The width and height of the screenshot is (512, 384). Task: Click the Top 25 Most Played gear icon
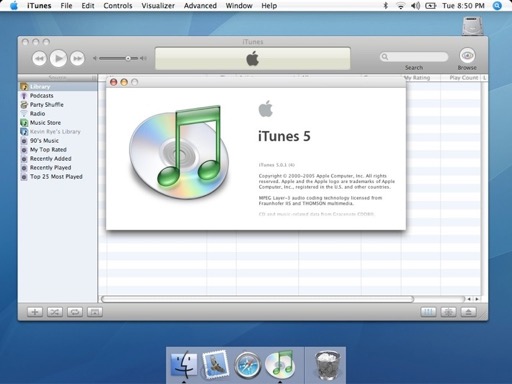point(24,177)
